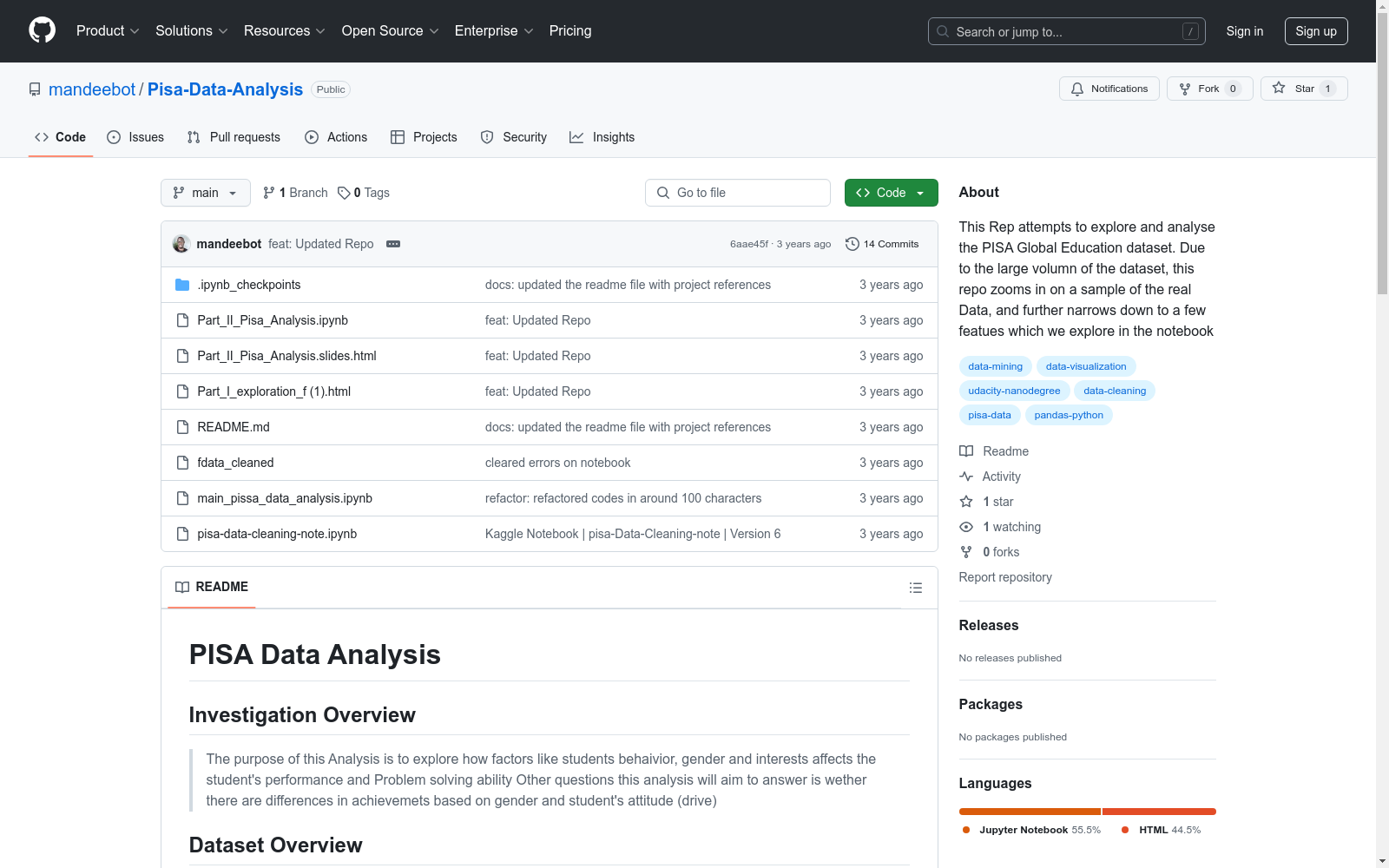Click the branch icon beside 1 Branch

coord(269,193)
